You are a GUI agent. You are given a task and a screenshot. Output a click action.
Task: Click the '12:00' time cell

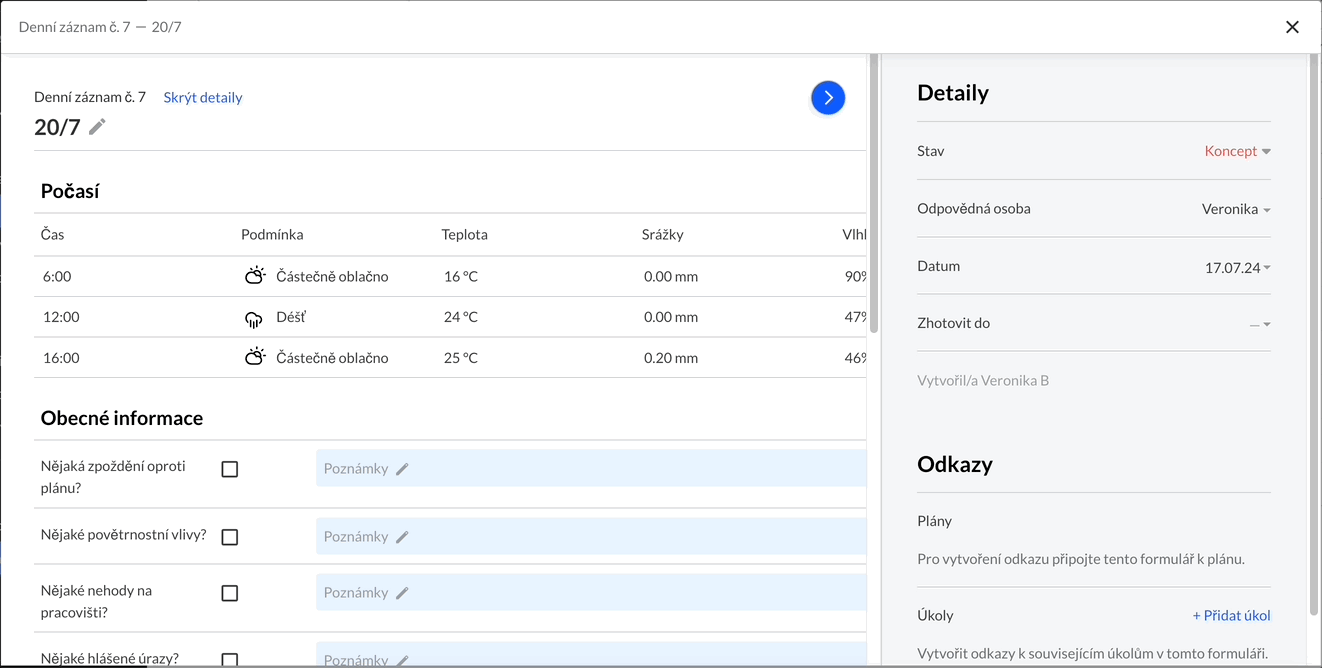[x=61, y=317]
